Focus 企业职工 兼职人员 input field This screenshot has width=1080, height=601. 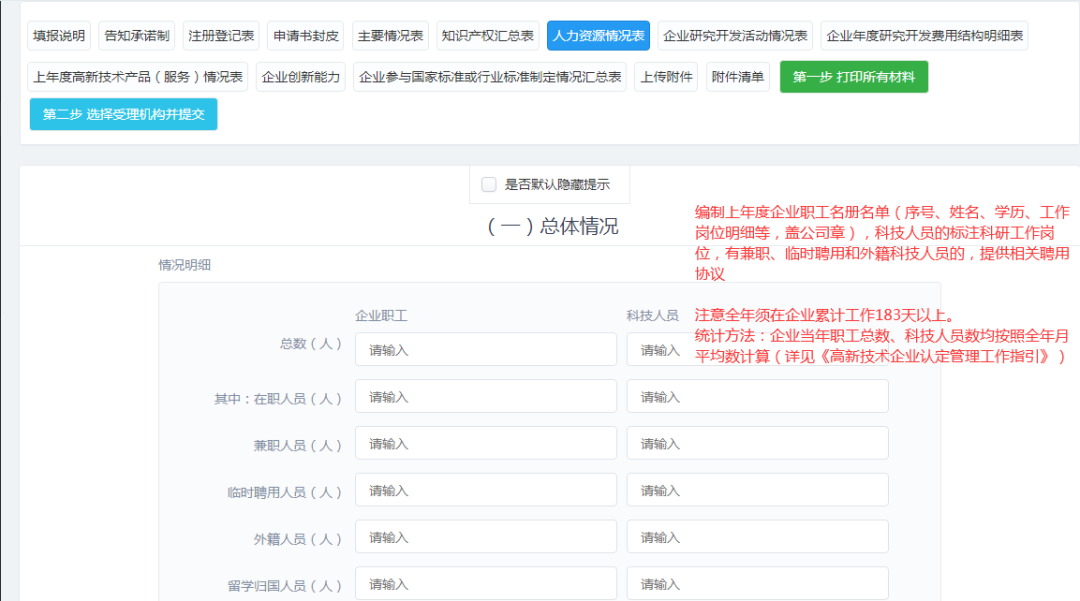pos(486,443)
